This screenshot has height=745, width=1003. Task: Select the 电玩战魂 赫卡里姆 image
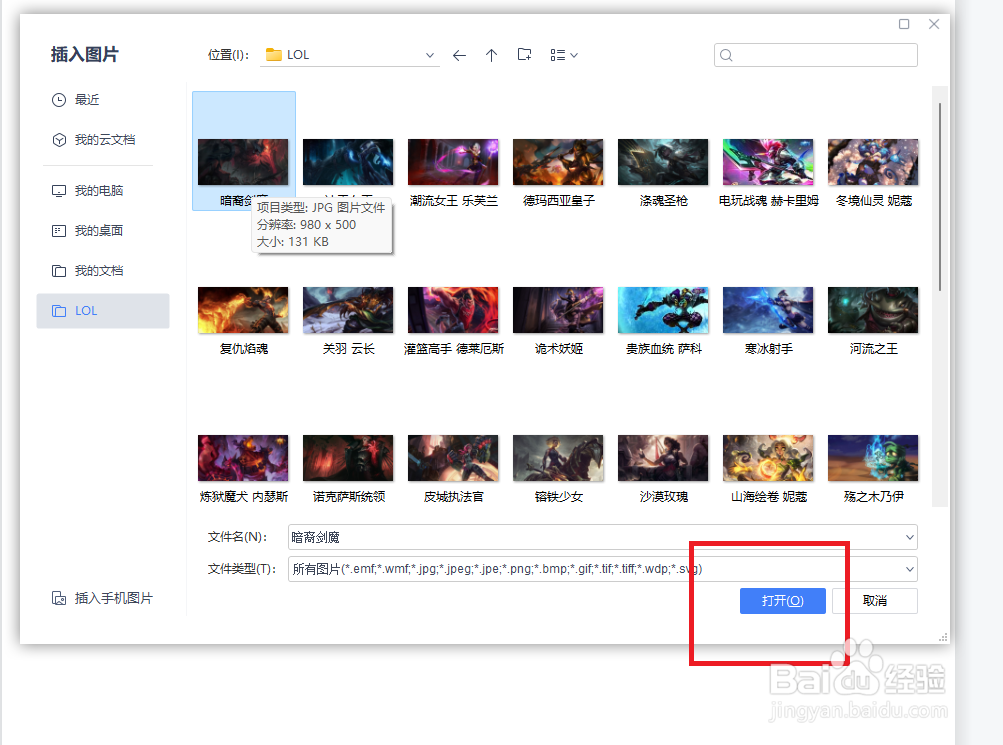[x=768, y=162]
